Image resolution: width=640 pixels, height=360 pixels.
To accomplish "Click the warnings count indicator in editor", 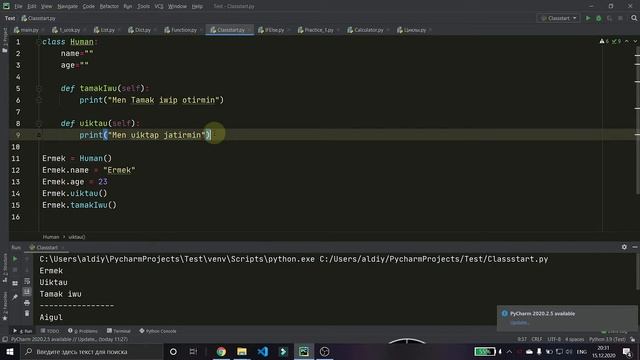I will (604, 41).
